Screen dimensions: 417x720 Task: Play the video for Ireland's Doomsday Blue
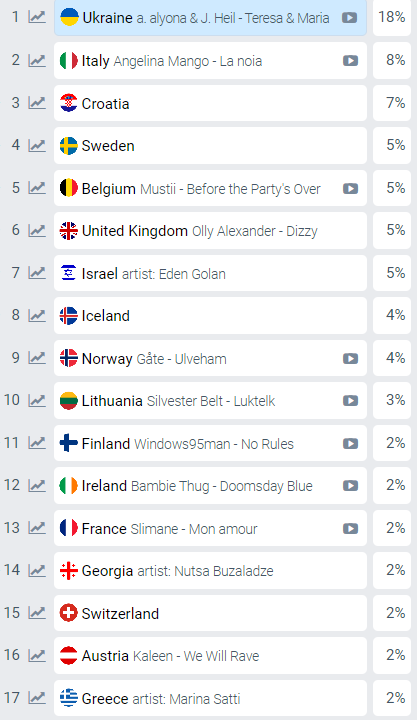click(350, 486)
